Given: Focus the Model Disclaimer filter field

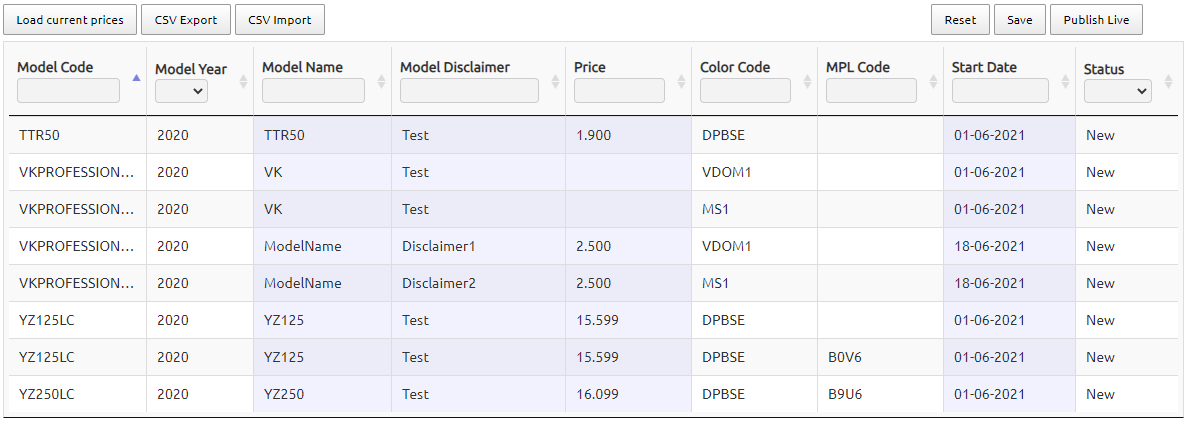Looking at the screenshot, I should [469, 90].
